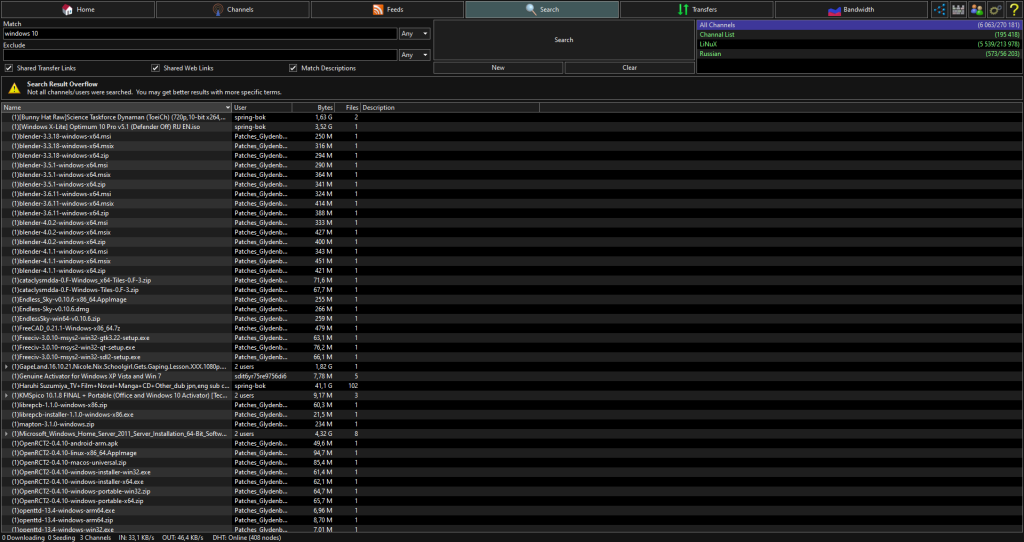The height and width of the screenshot is (542, 1024).
Task: Select blender-4.0.2-windows-x64.msi result
Action: [512, 223]
